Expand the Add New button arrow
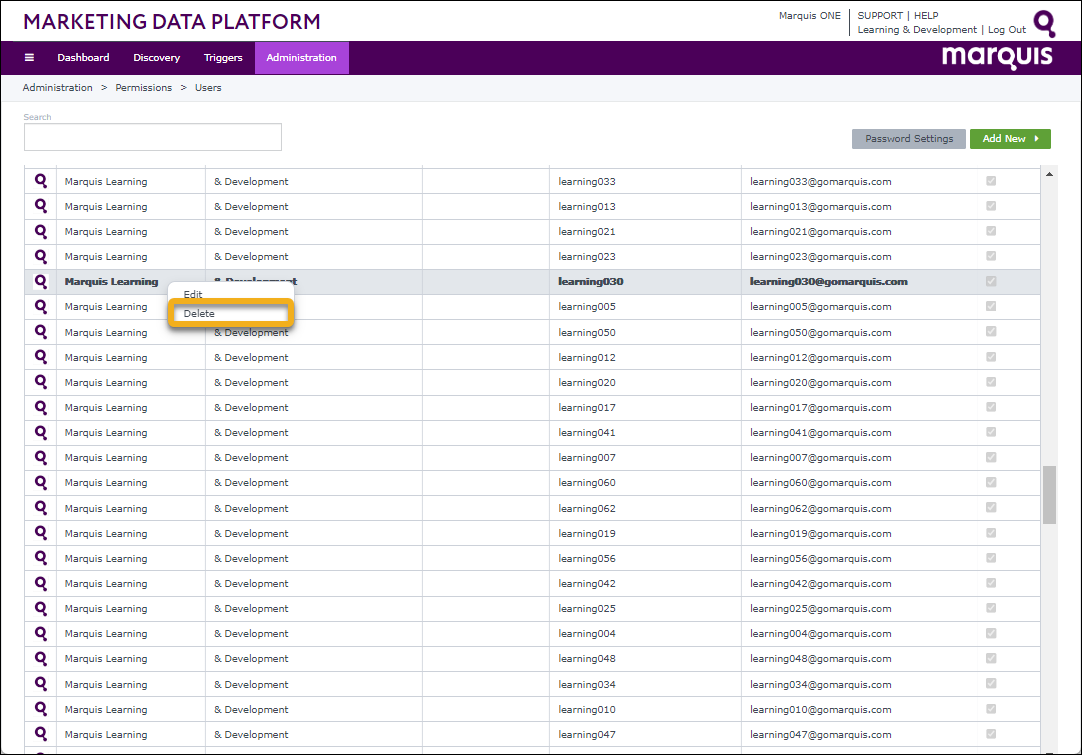Image resolution: width=1082 pixels, height=755 pixels. point(1037,139)
